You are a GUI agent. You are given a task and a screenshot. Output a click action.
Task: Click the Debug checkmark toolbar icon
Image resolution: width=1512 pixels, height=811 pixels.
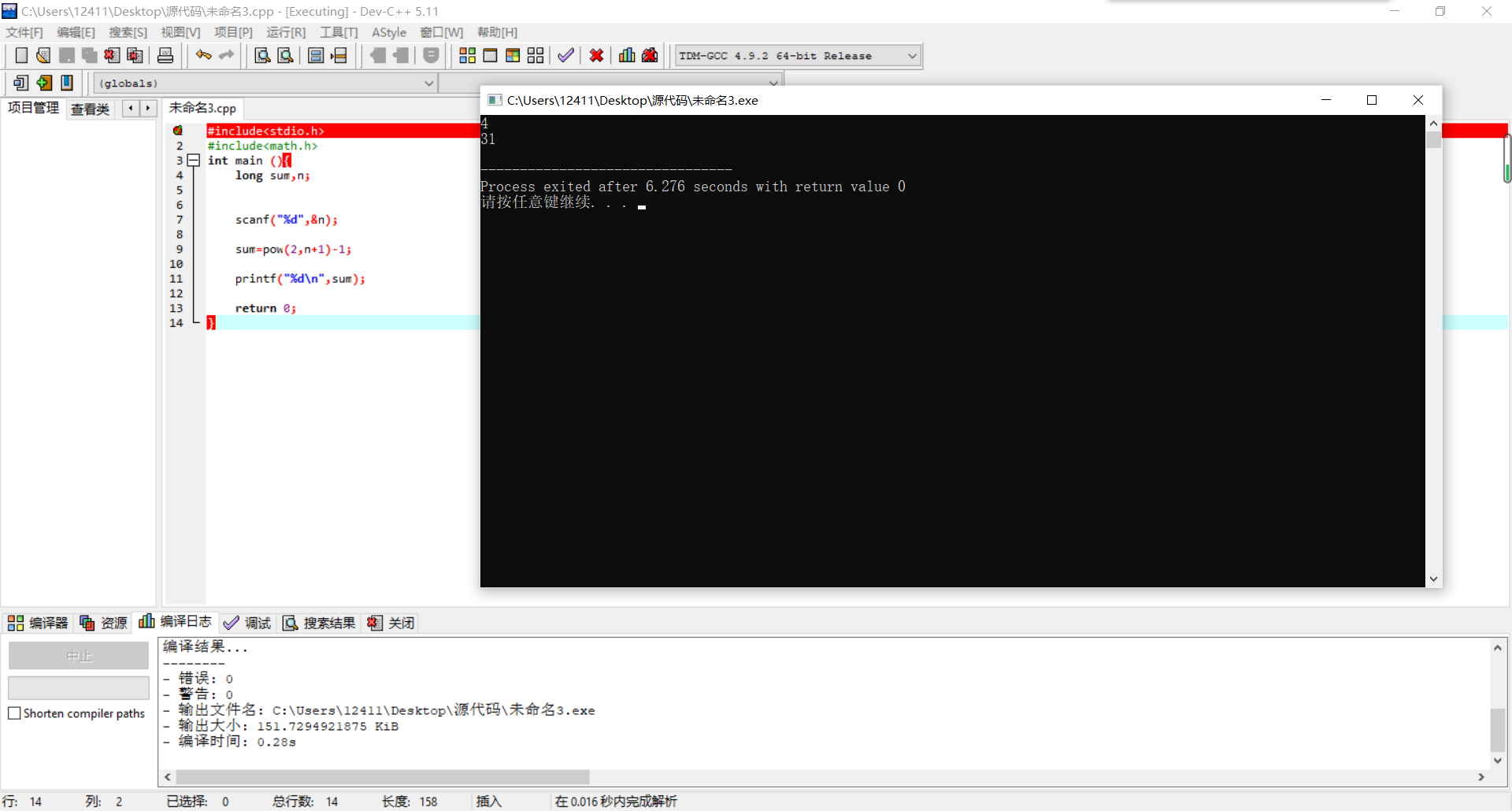tap(565, 55)
